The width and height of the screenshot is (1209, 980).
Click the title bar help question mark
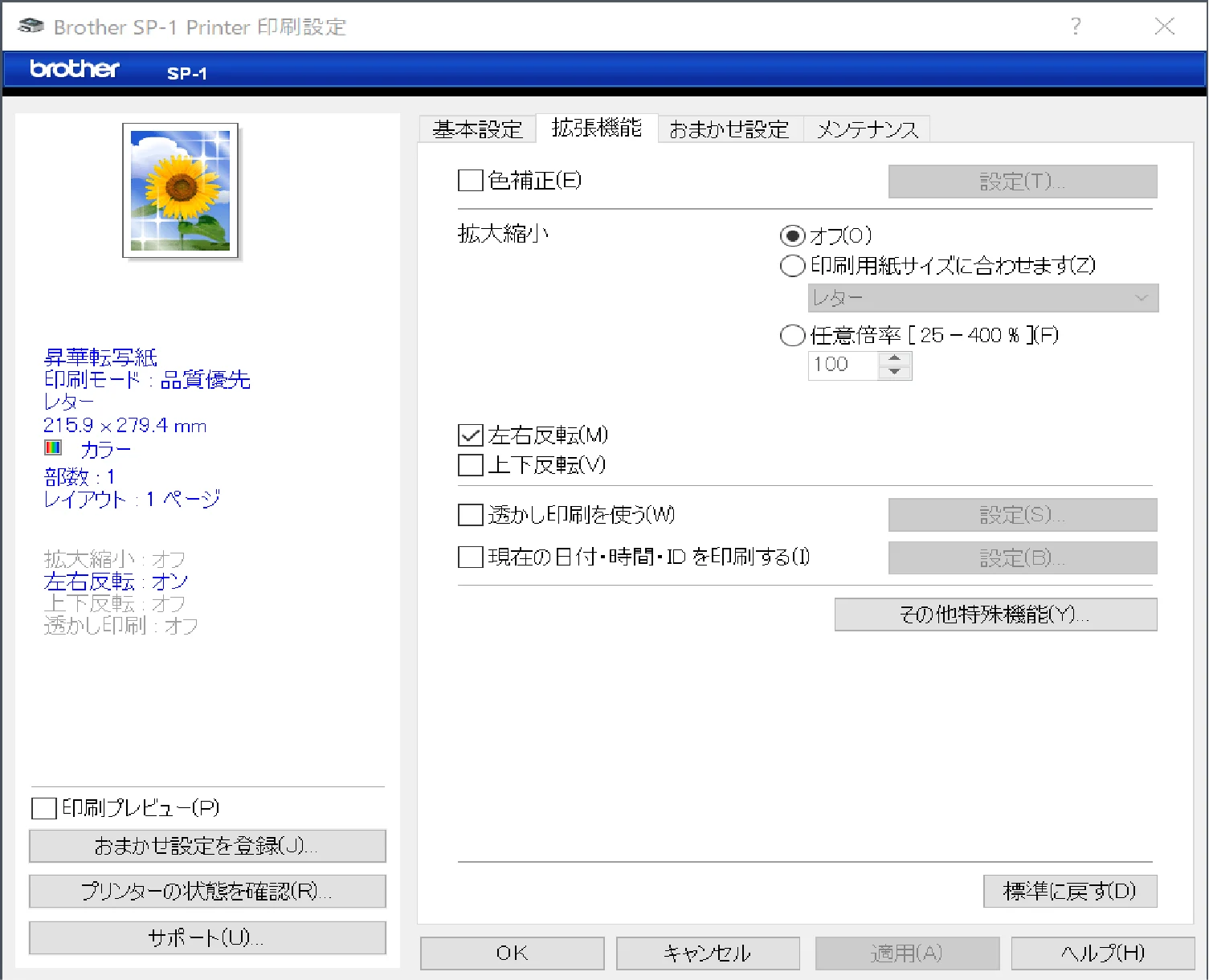click(1076, 27)
